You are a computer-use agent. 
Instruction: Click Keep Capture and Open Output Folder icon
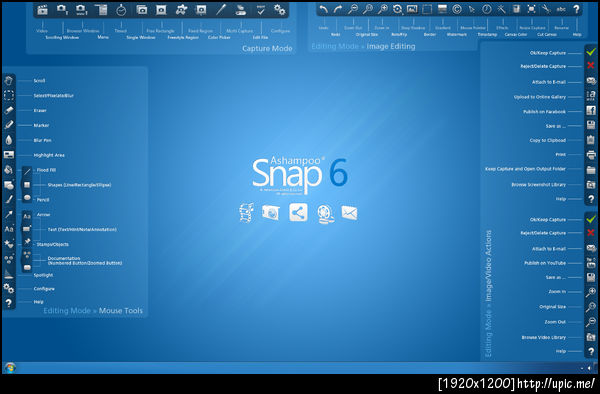pos(591,169)
